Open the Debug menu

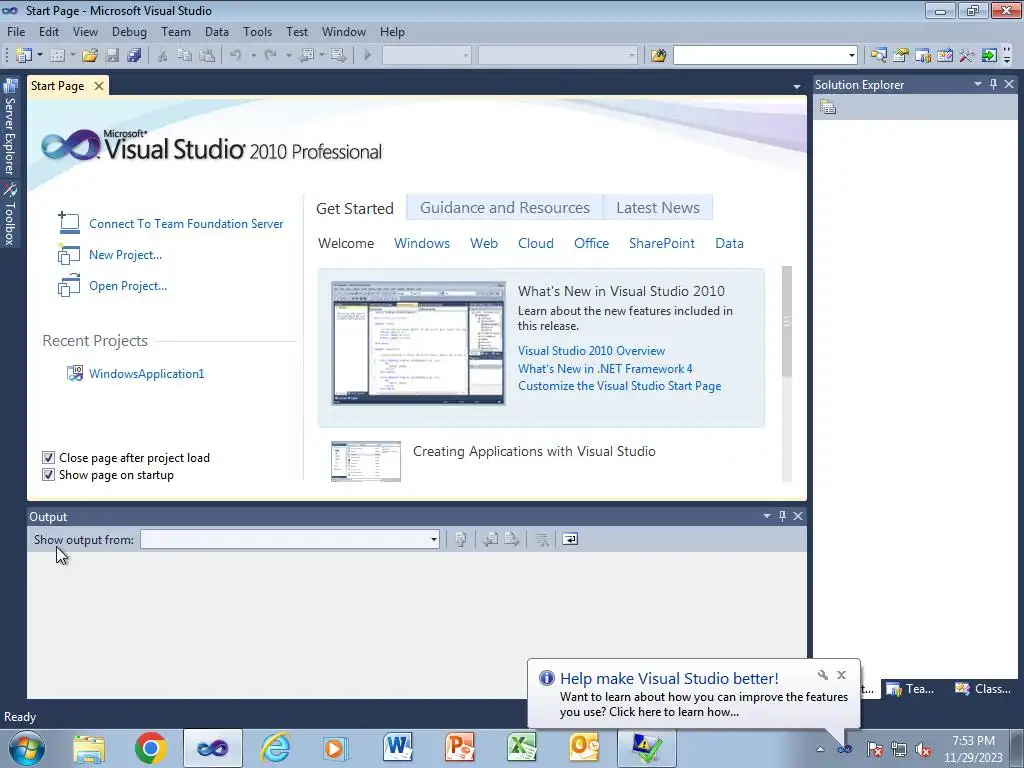pyautogui.click(x=129, y=32)
